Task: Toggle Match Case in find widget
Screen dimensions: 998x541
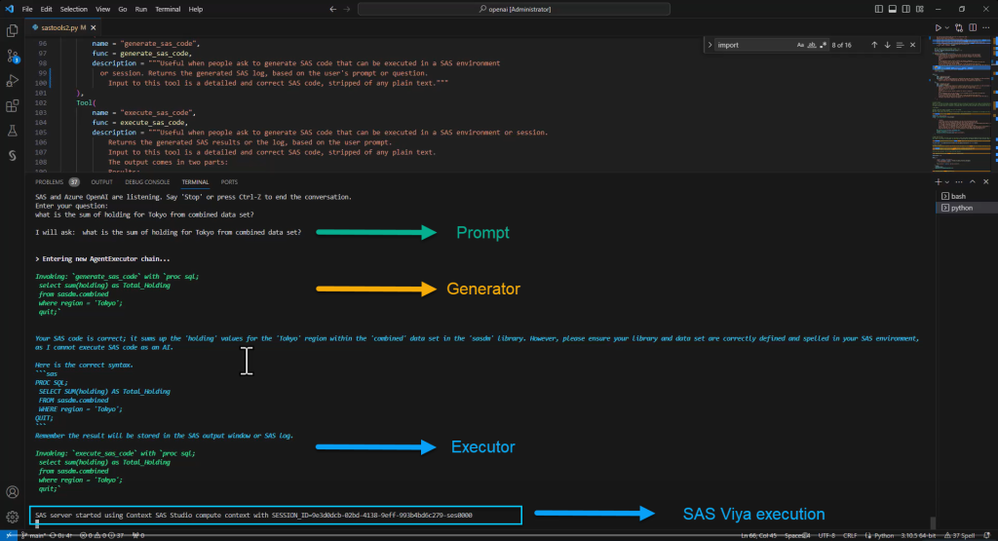Action: click(x=800, y=45)
